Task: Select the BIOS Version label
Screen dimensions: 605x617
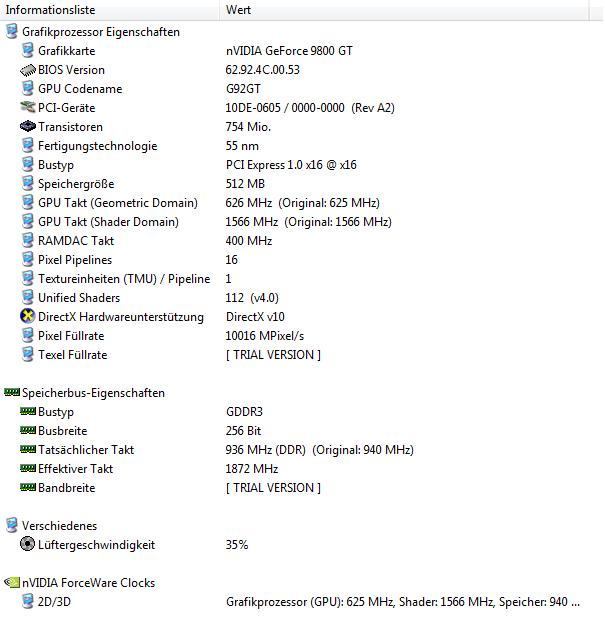Action: [x=71, y=70]
